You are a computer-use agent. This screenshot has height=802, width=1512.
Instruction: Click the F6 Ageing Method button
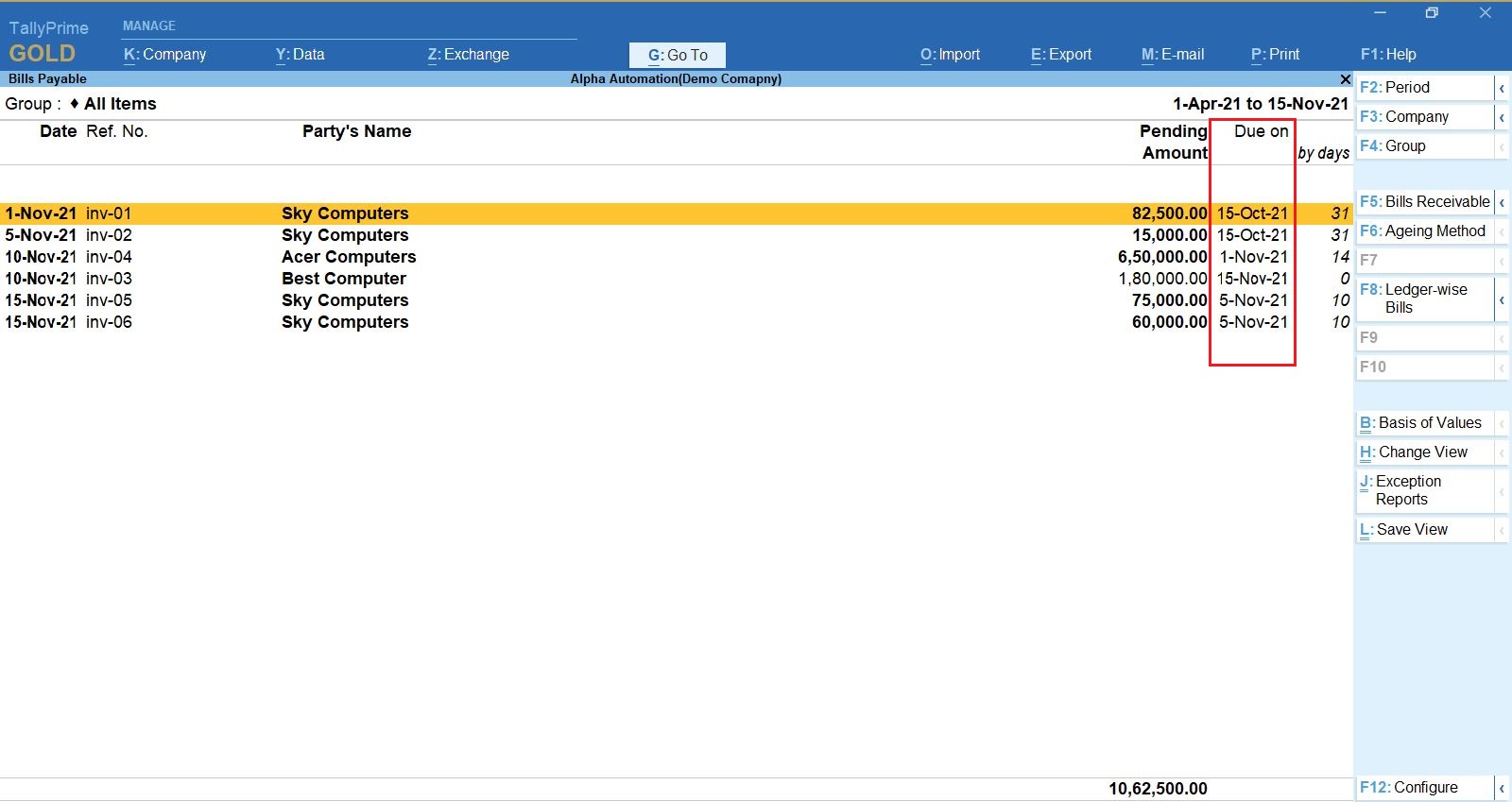pyautogui.click(x=1424, y=231)
